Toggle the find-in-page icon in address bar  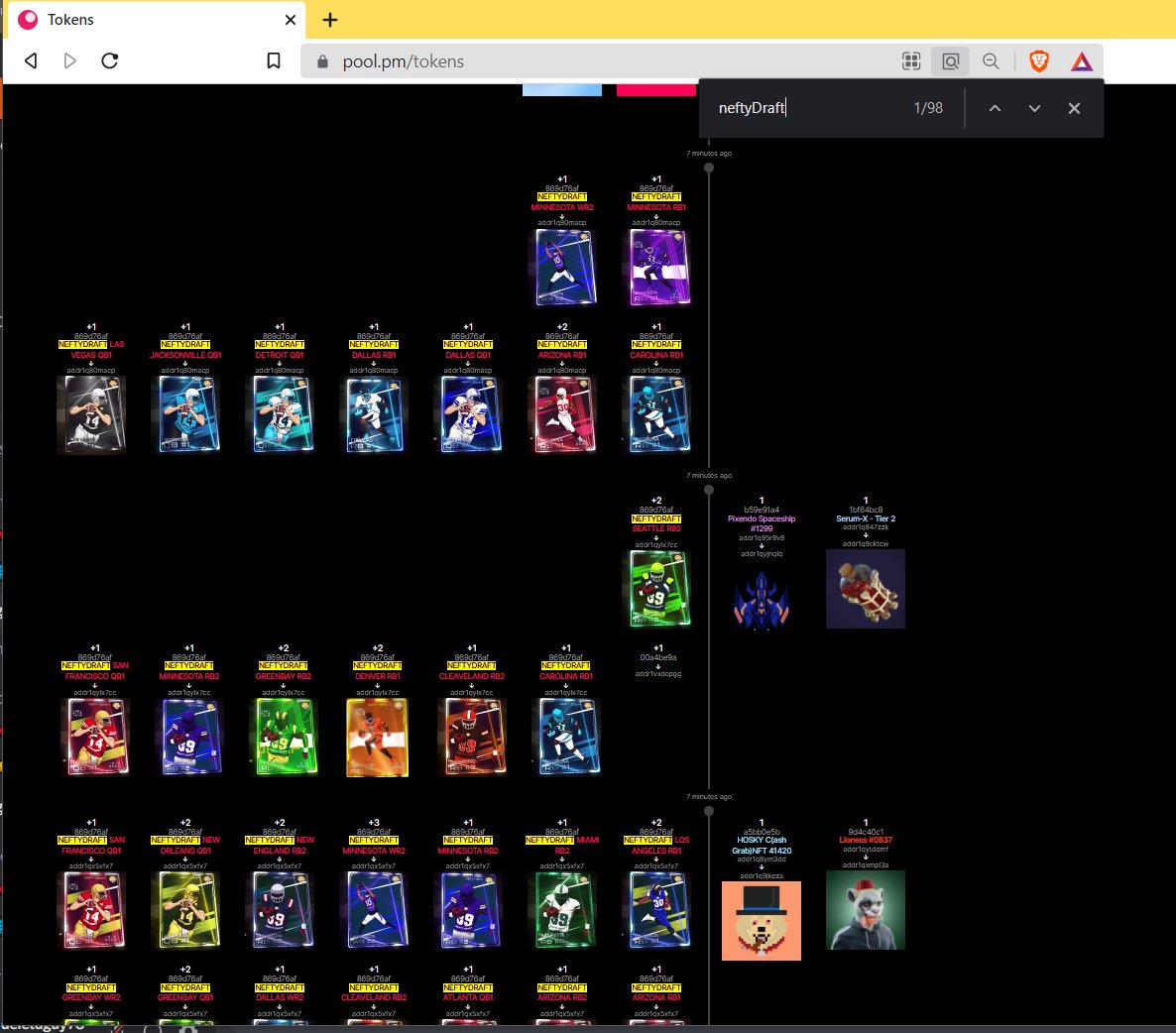pyautogui.click(x=950, y=61)
